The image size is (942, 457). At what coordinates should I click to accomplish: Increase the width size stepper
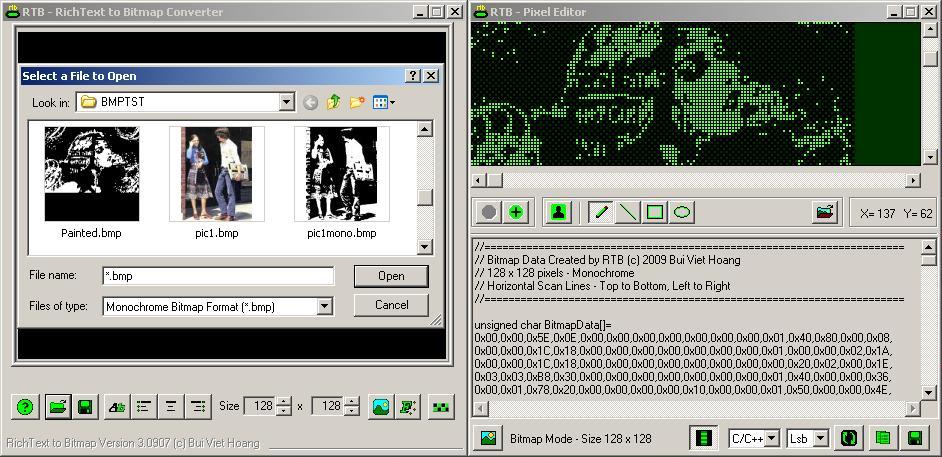tap(284, 402)
